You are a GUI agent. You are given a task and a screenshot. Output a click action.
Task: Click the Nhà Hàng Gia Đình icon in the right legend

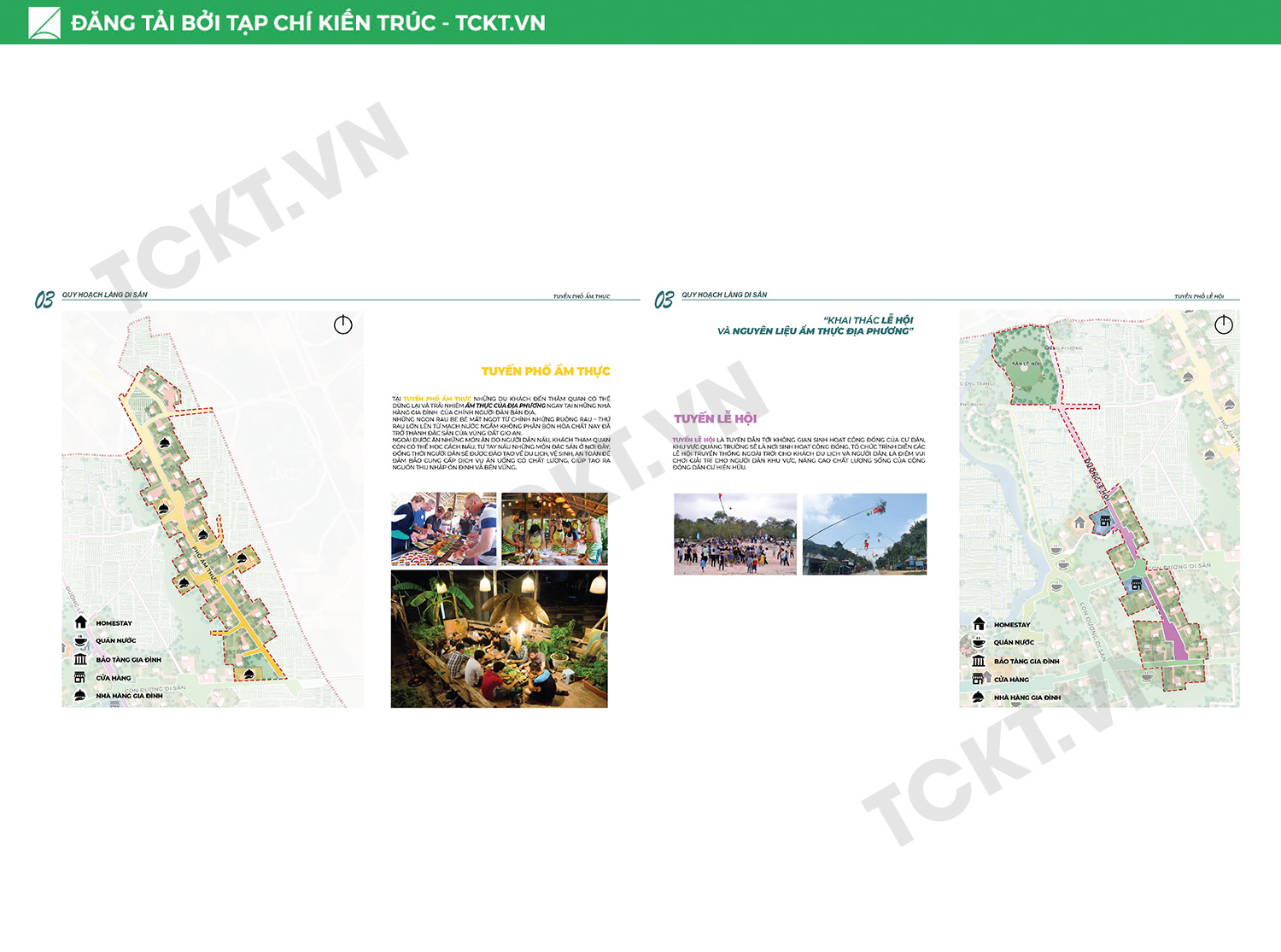979,698
